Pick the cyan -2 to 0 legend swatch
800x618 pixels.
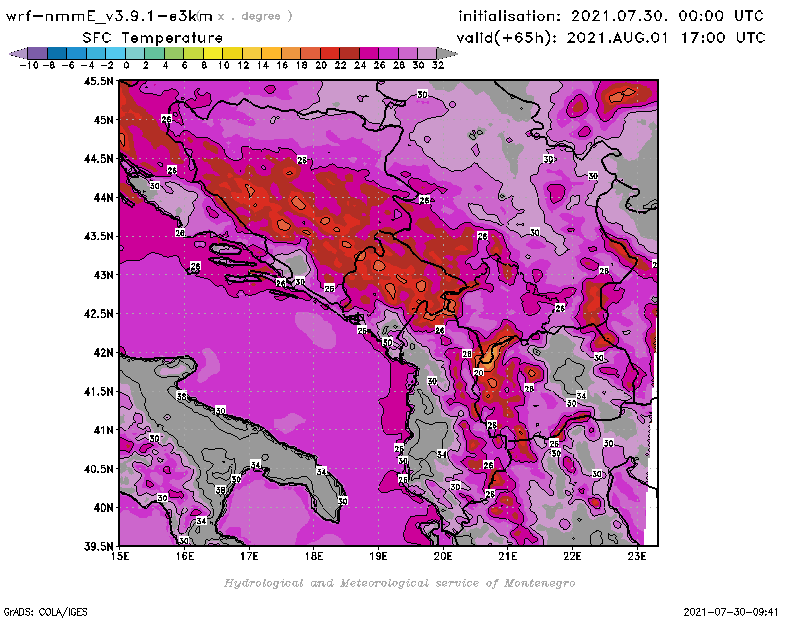(115, 53)
